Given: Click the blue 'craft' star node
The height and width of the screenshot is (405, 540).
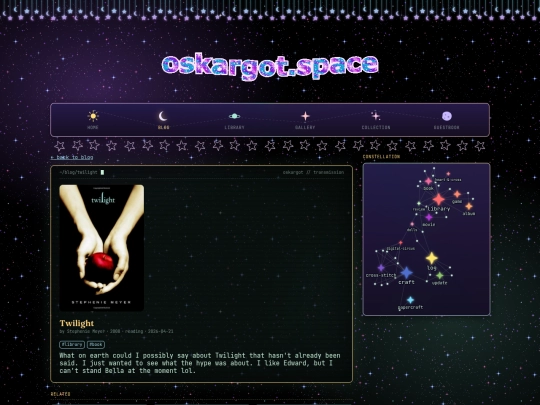Looking at the screenshot, I should click(x=407, y=272).
